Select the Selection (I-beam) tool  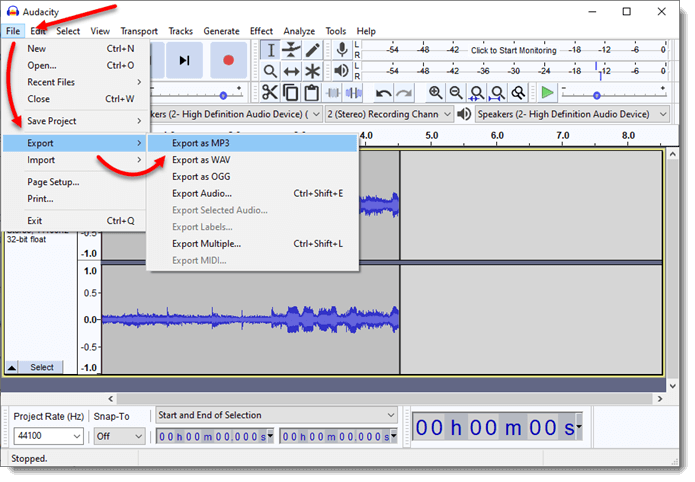click(270, 50)
